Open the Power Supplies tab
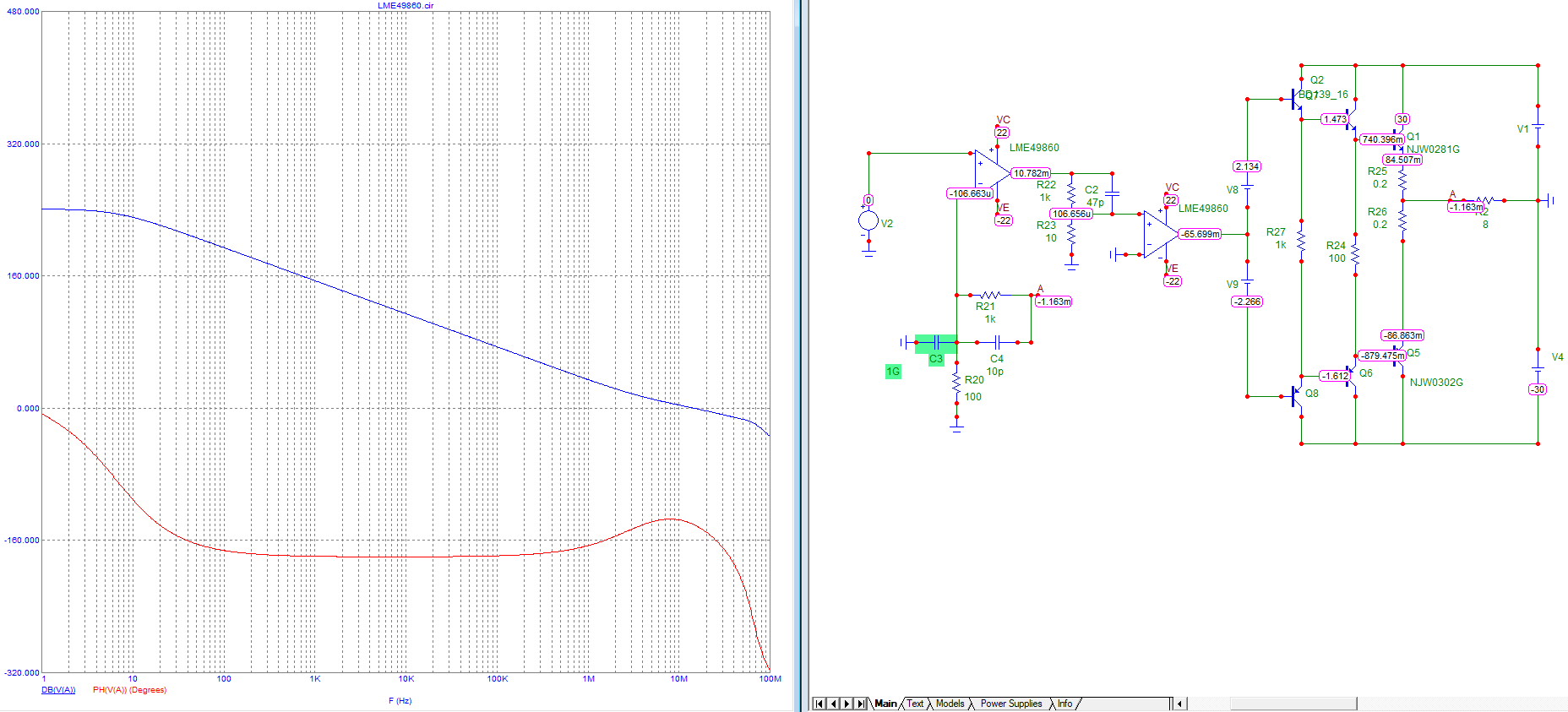 tap(1010, 704)
